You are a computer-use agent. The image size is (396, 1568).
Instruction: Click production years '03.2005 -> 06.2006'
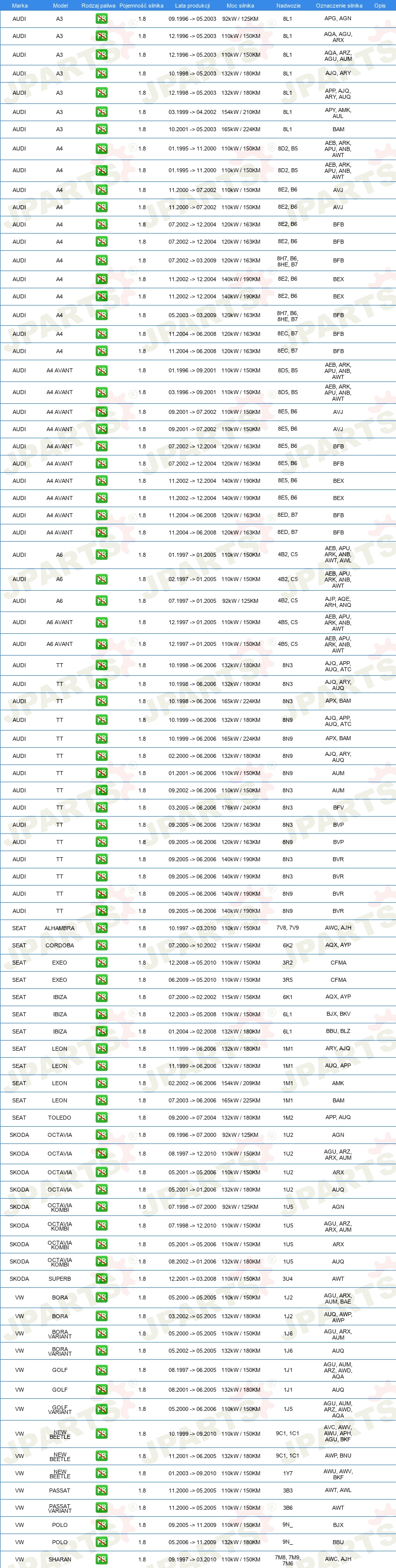[x=192, y=808]
